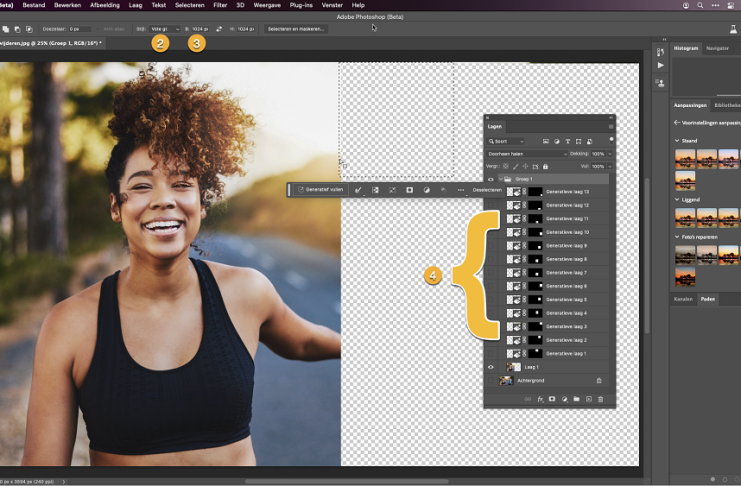Open the Vul fill dropdown arrow
The image size is (741, 486).
pyautogui.click(x=610, y=166)
